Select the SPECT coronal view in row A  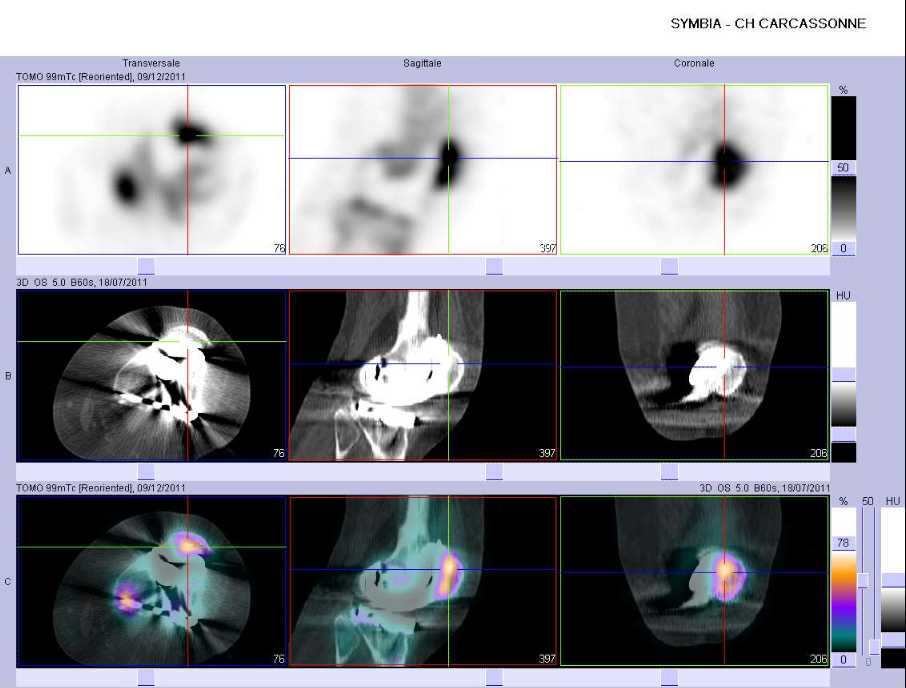pyautogui.click(x=694, y=170)
